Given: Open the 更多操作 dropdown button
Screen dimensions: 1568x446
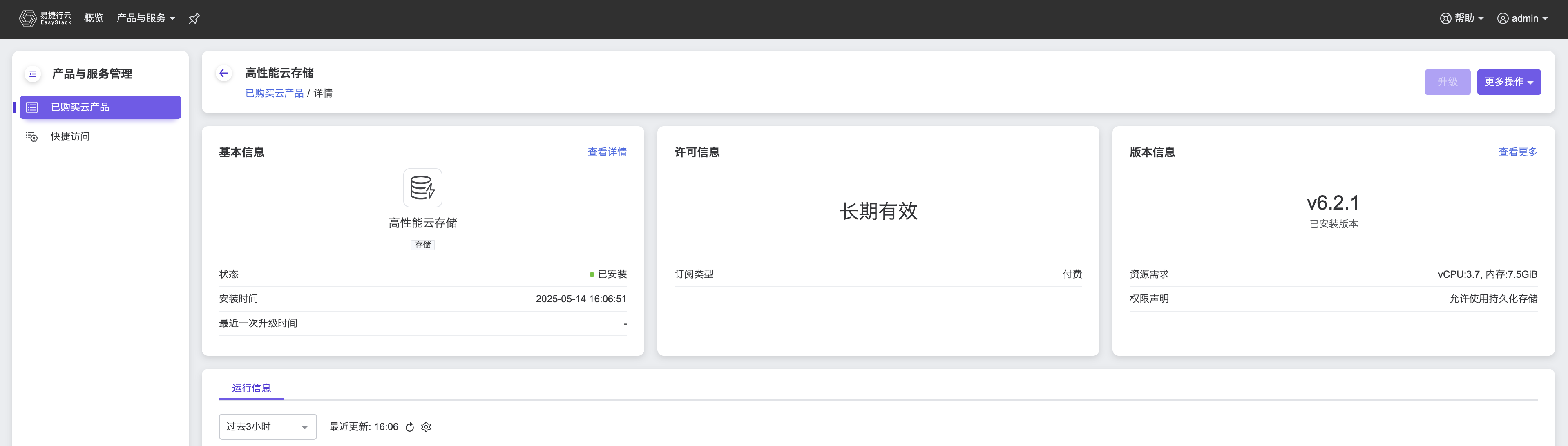Looking at the screenshot, I should click(1508, 82).
